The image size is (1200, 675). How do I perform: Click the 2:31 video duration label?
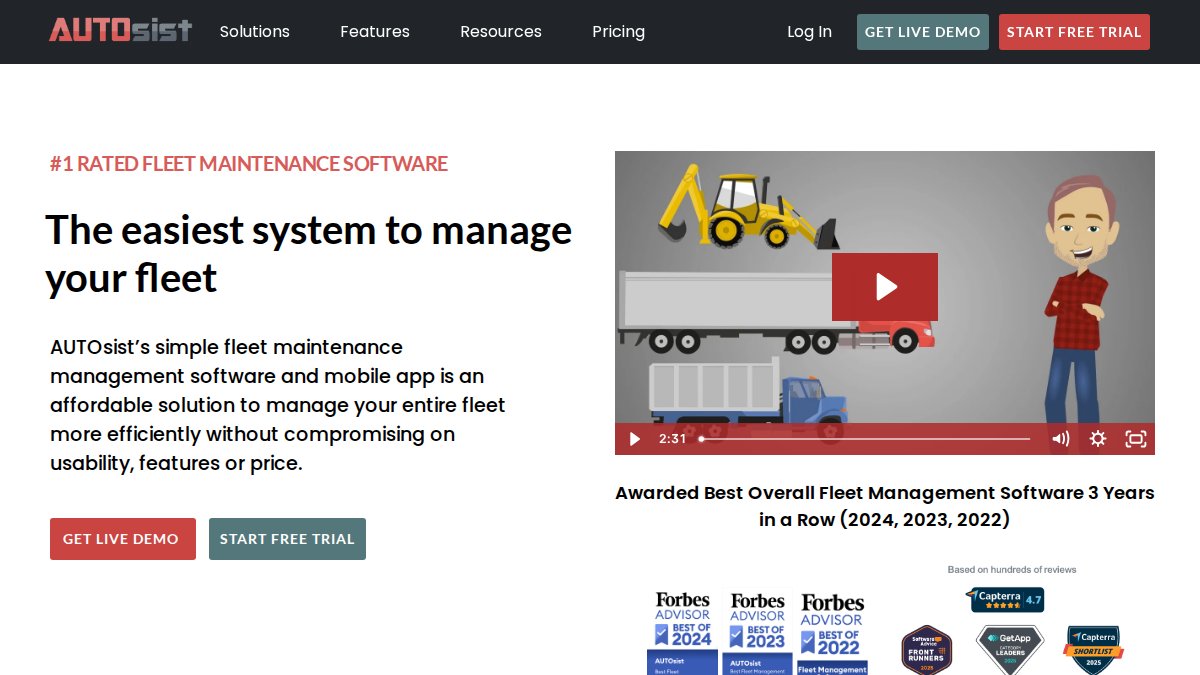[672, 439]
